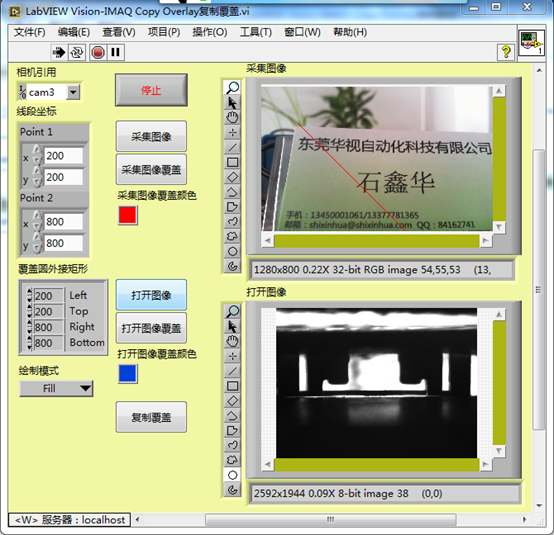Image resolution: width=554 pixels, height=535 pixels.
Task: Toggle the red 停止 button
Action: pos(151,90)
